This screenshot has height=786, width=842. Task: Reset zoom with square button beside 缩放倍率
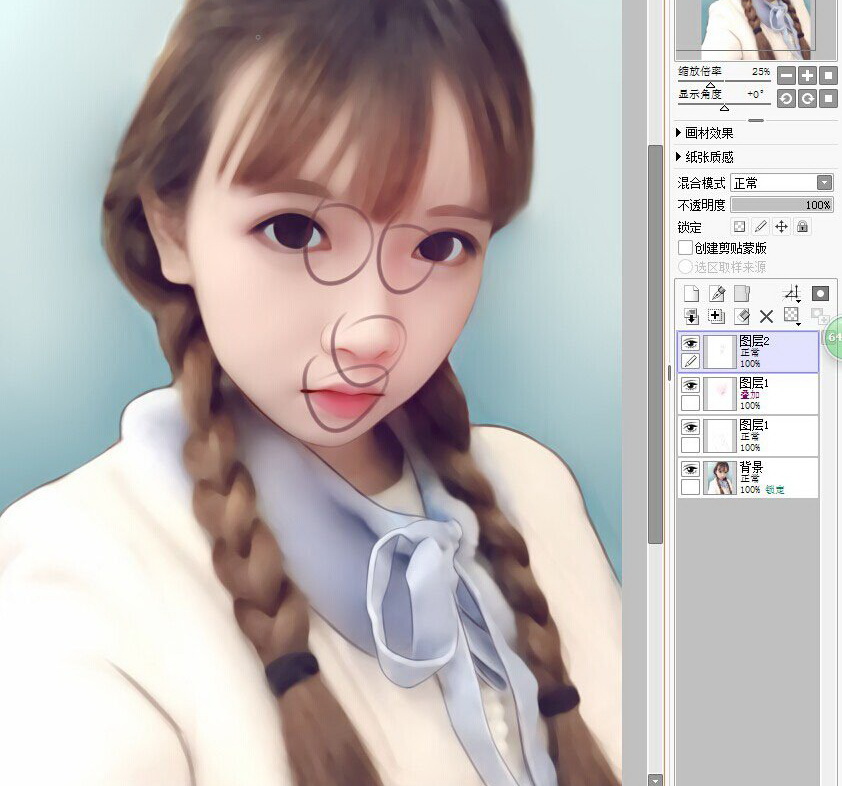(828, 76)
